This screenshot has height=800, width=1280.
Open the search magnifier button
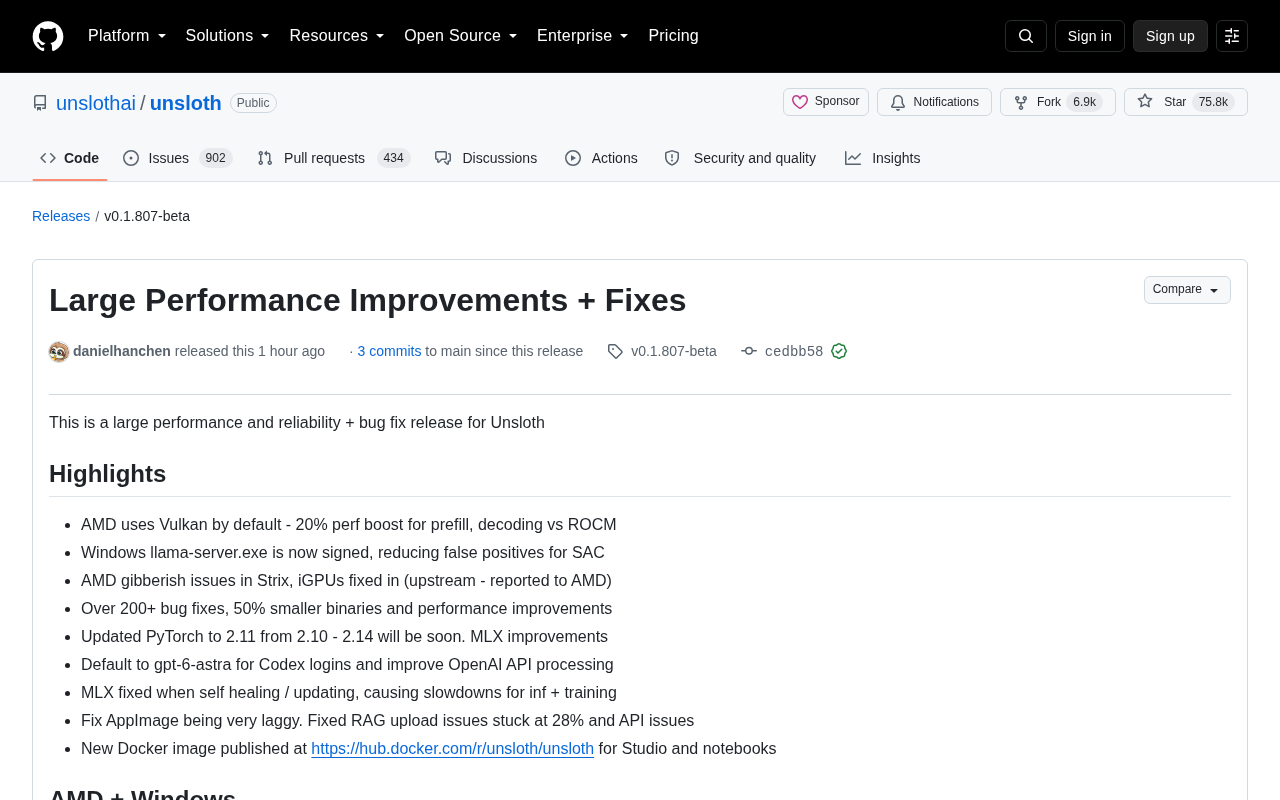pyautogui.click(x=1026, y=36)
